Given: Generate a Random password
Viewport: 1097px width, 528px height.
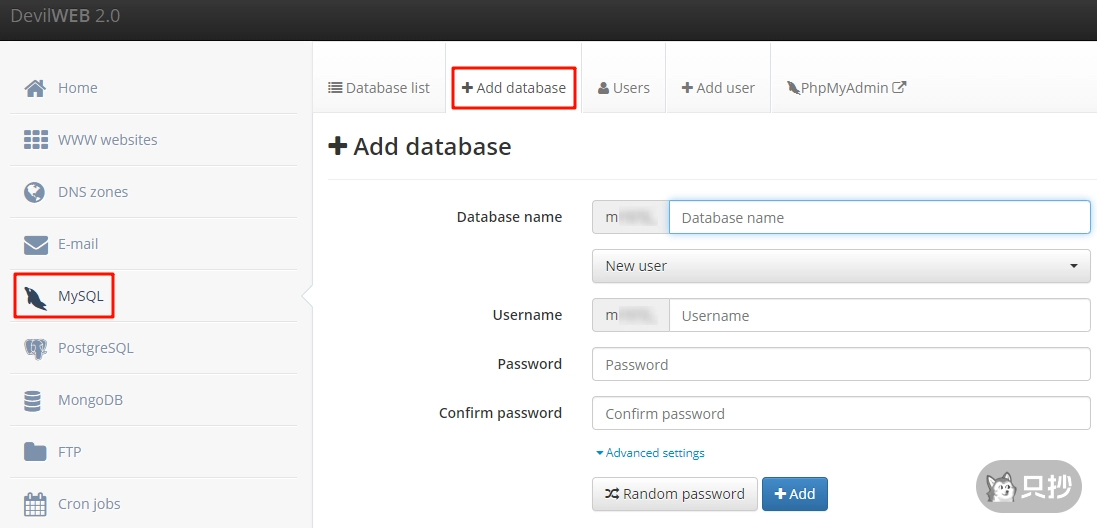Looking at the screenshot, I should (x=674, y=494).
